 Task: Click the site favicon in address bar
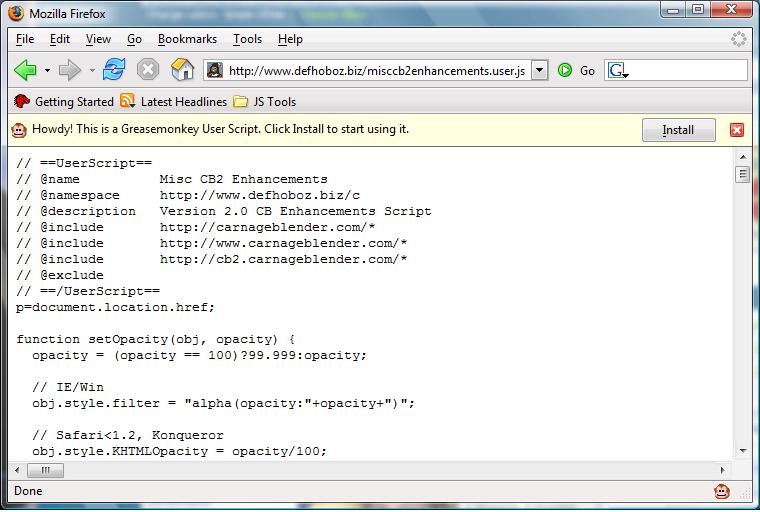(x=215, y=70)
